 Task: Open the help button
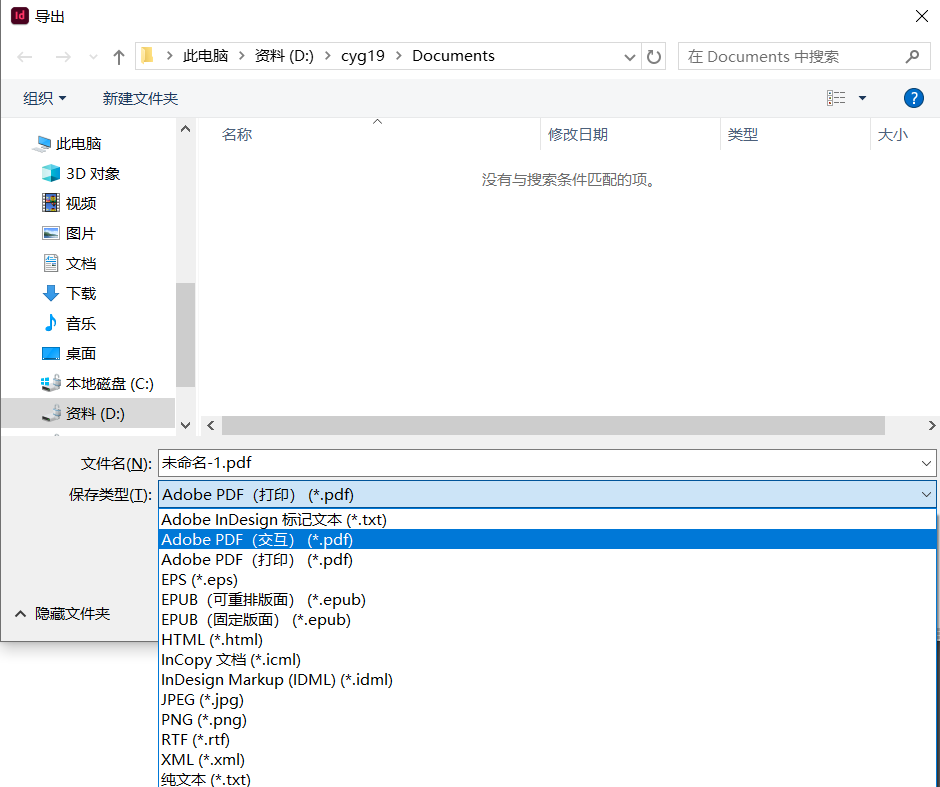coord(914,98)
